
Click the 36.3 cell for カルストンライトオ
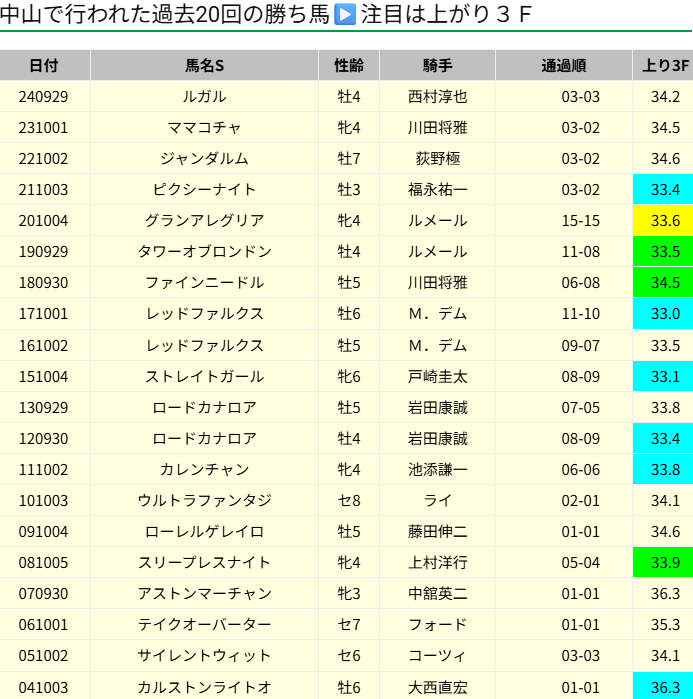coord(663,687)
